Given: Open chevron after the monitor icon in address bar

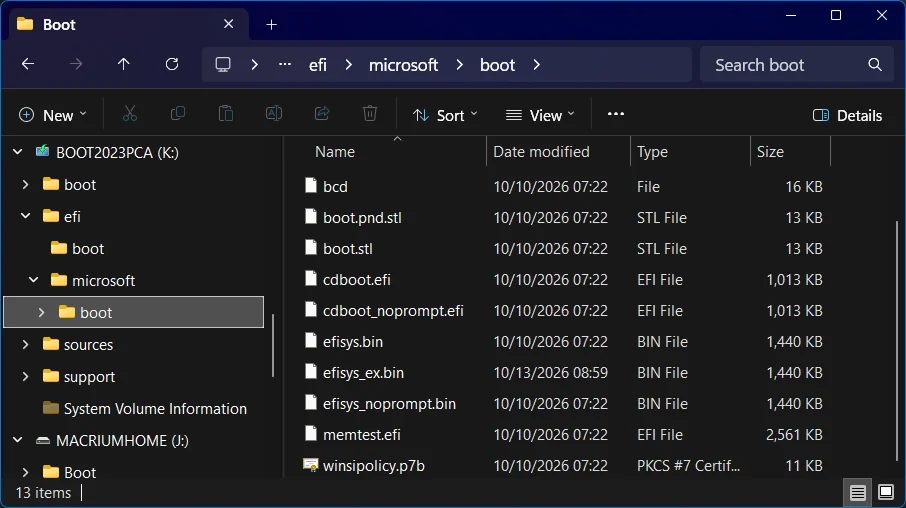Looking at the screenshot, I should tap(254, 64).
